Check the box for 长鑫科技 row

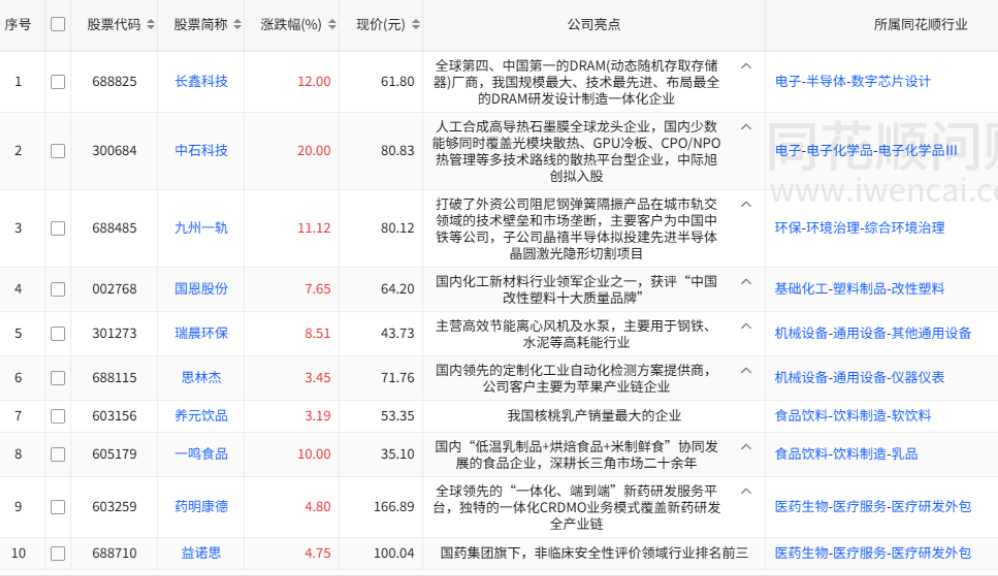click(58, 81)
